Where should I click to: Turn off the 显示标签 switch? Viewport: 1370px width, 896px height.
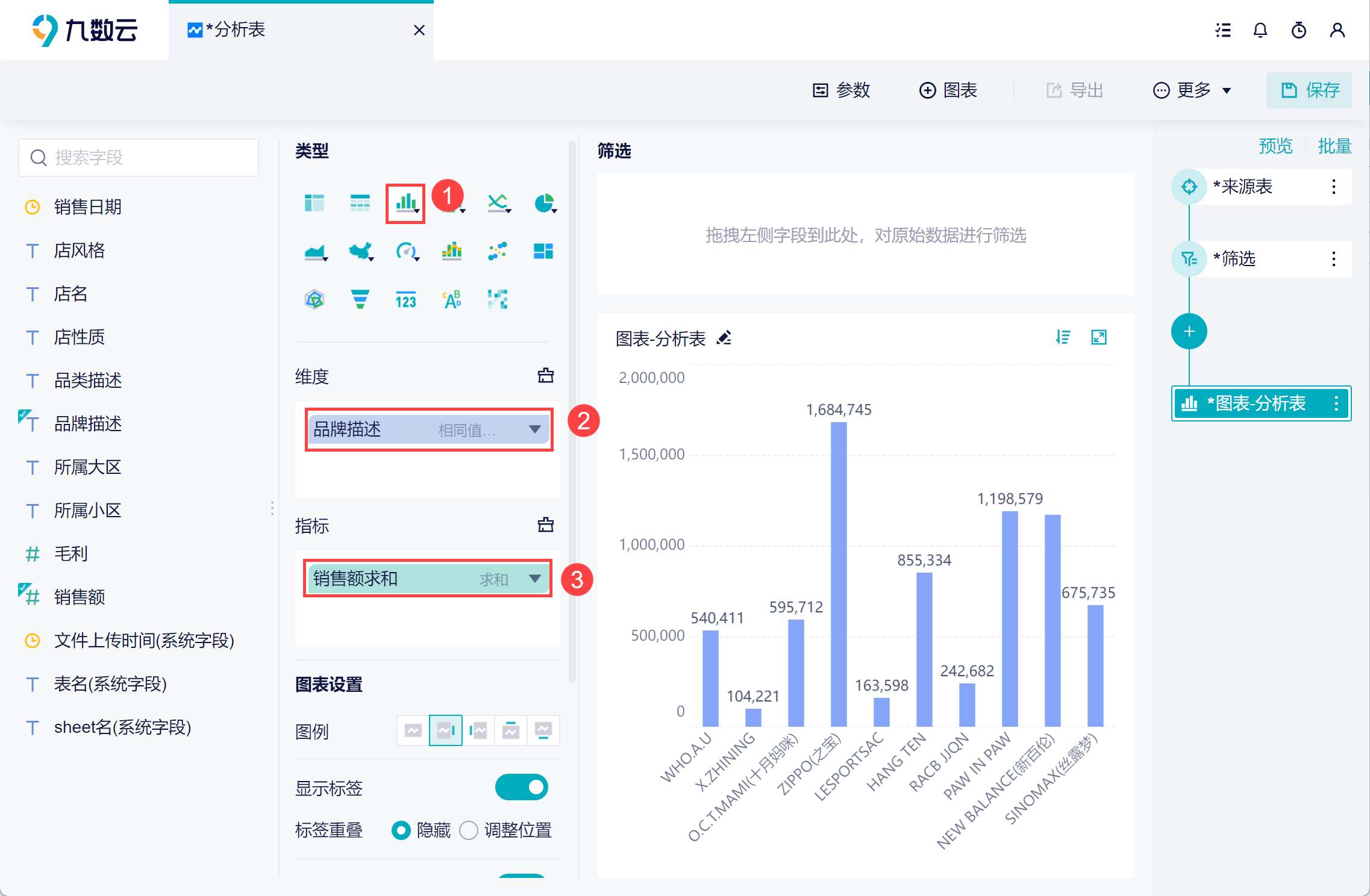coord(521,787)
